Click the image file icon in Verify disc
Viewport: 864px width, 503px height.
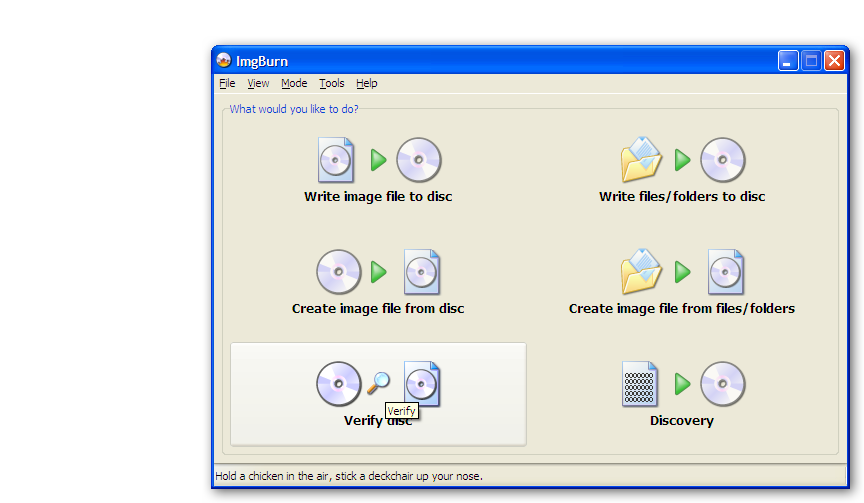[x=422, y=383]
